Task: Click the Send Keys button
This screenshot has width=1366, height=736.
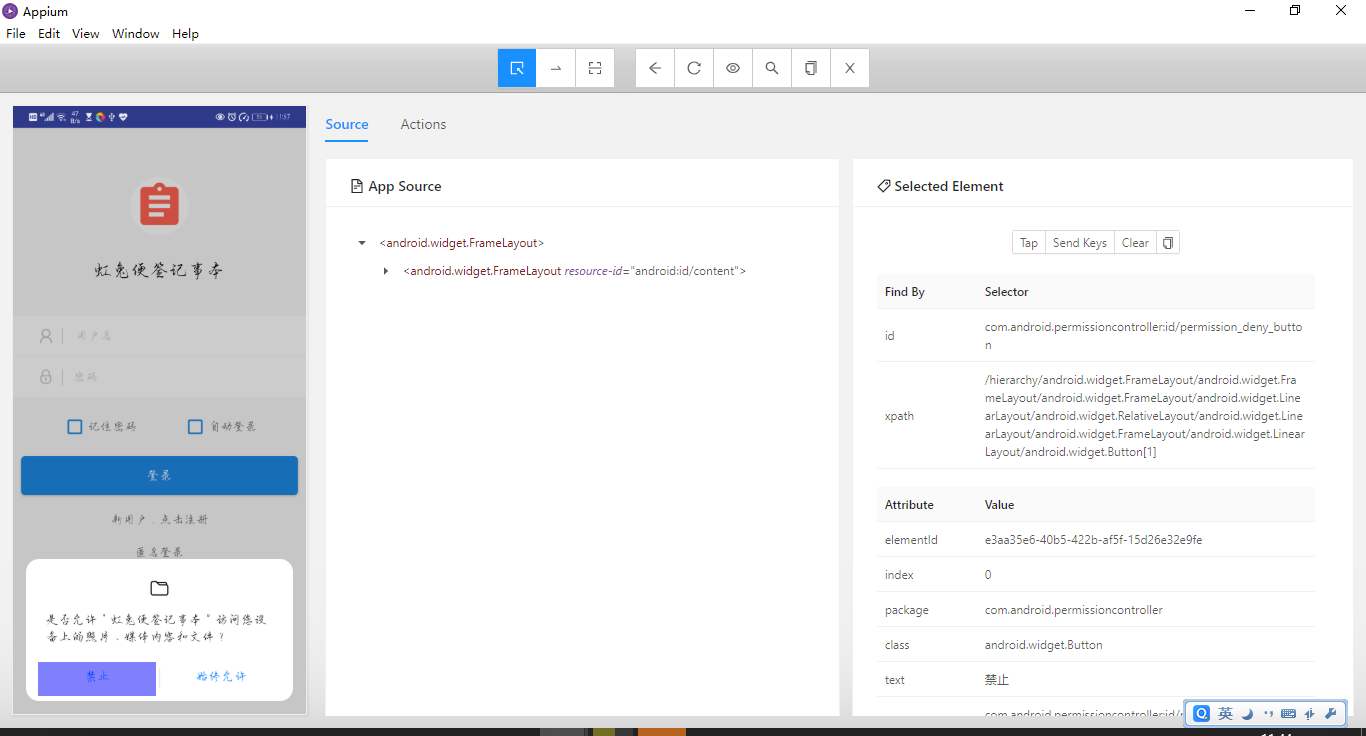Action: [1079, 243]
